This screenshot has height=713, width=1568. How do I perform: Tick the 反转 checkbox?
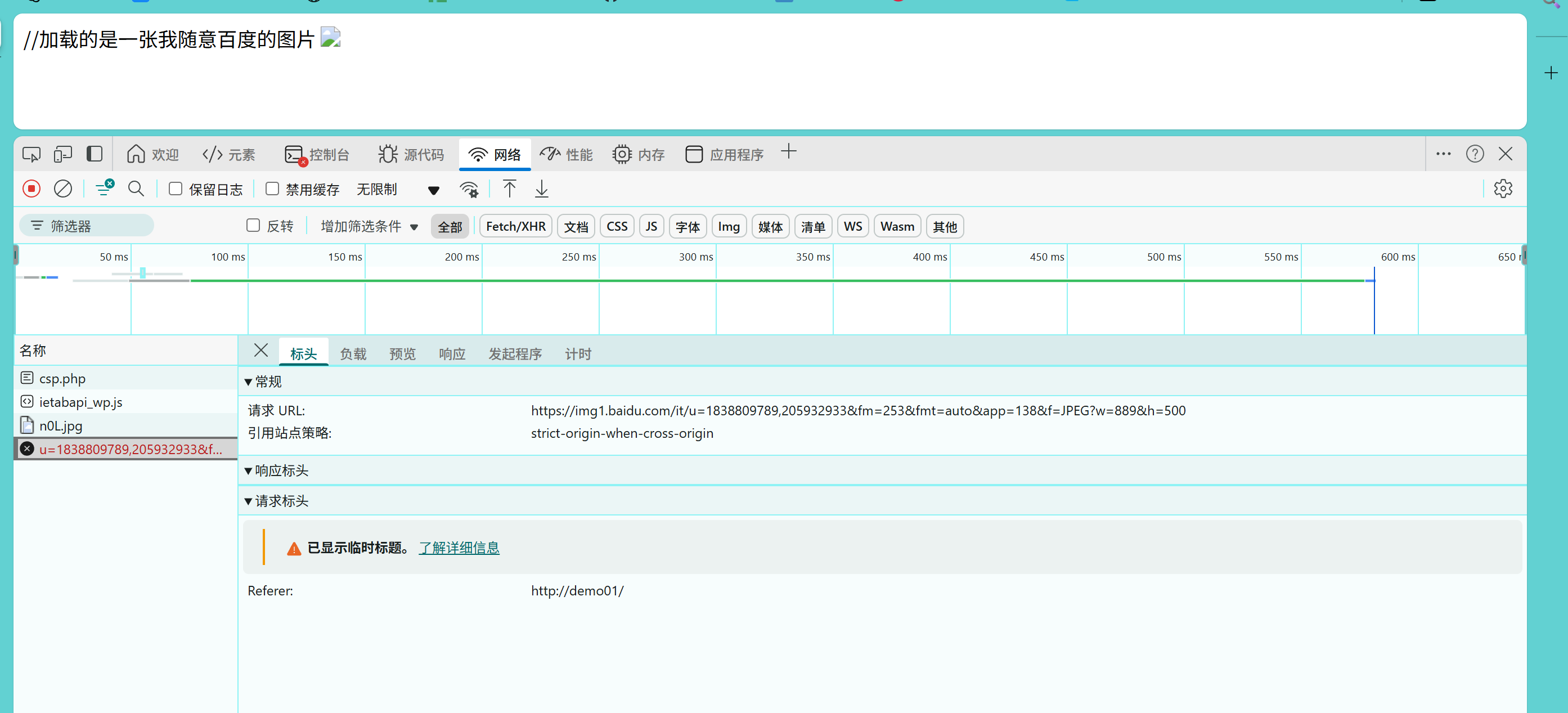253,226
